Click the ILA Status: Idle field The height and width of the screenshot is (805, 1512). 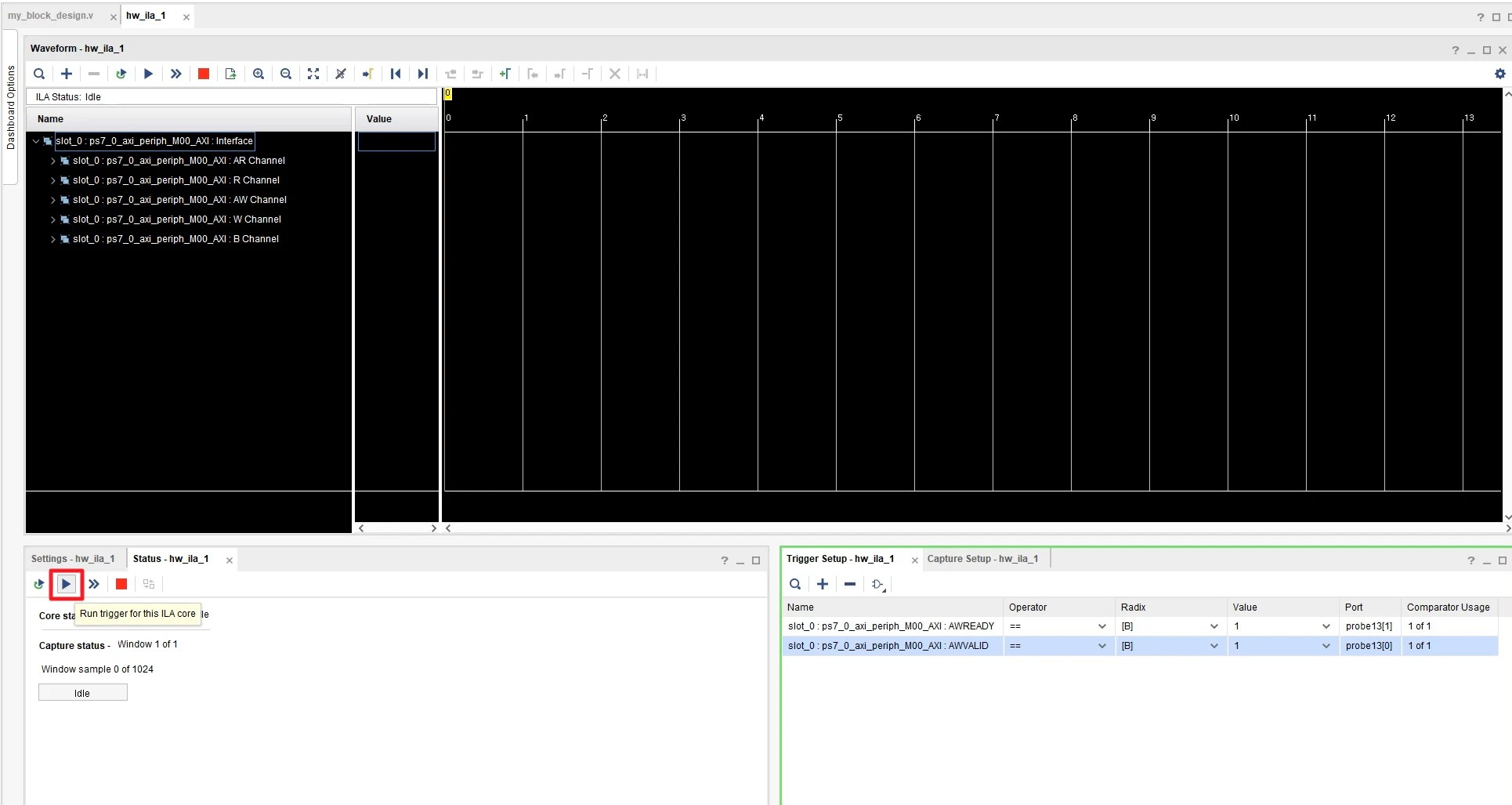pyautogui.click(x=232, y=97)
